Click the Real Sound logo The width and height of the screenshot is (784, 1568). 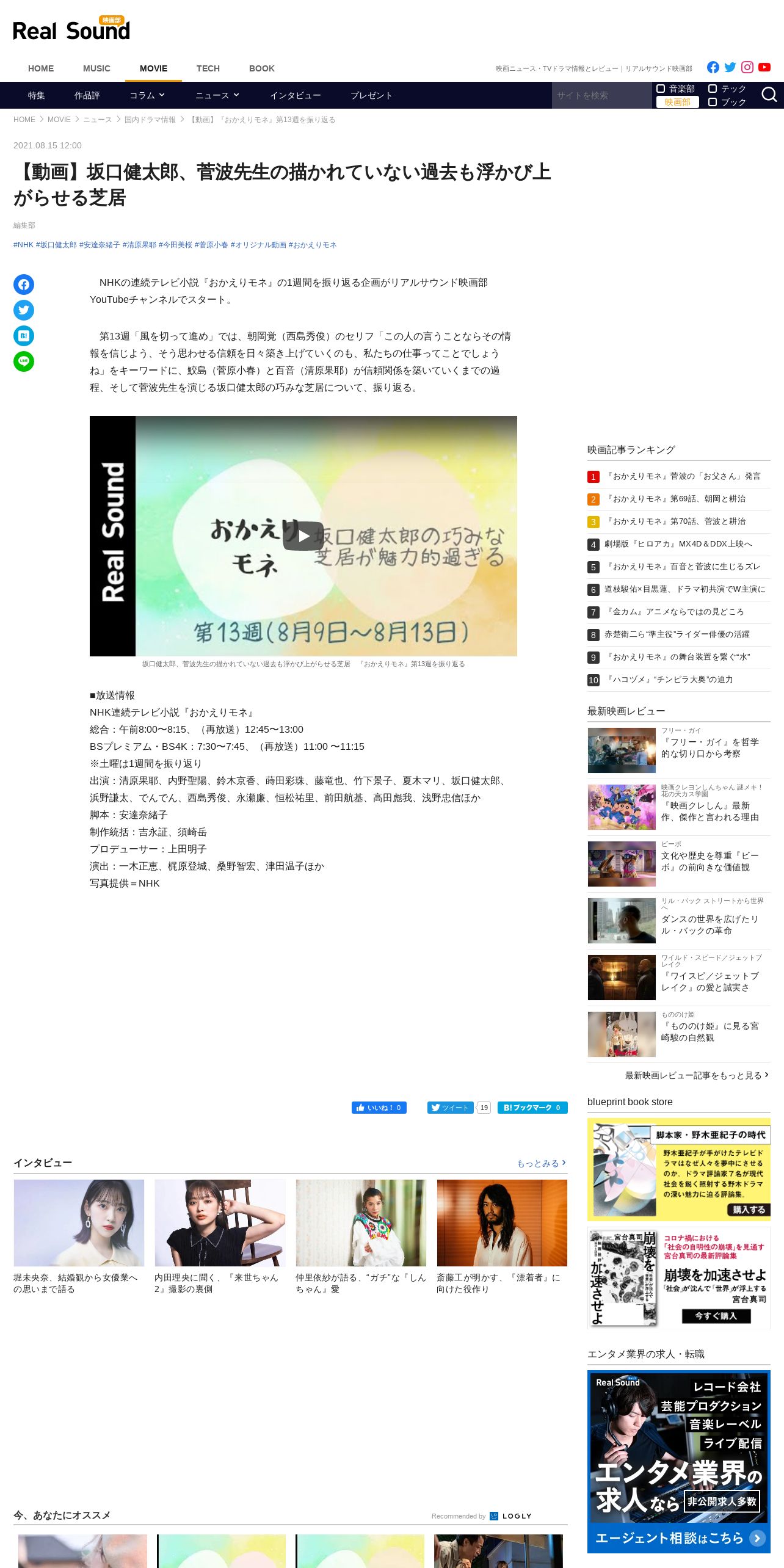coord(71,29)
